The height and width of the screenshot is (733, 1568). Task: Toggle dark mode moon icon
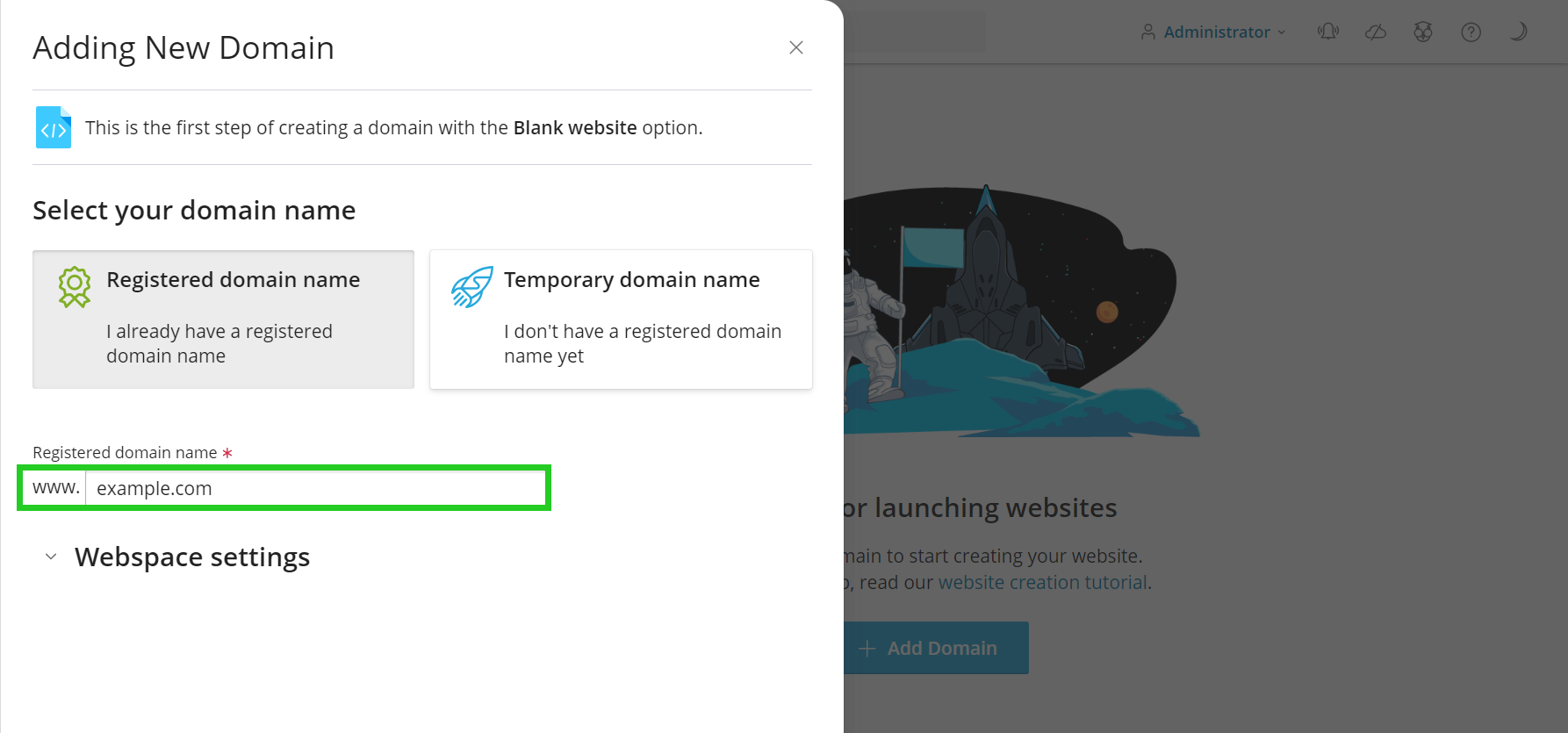pos(1518,32)
